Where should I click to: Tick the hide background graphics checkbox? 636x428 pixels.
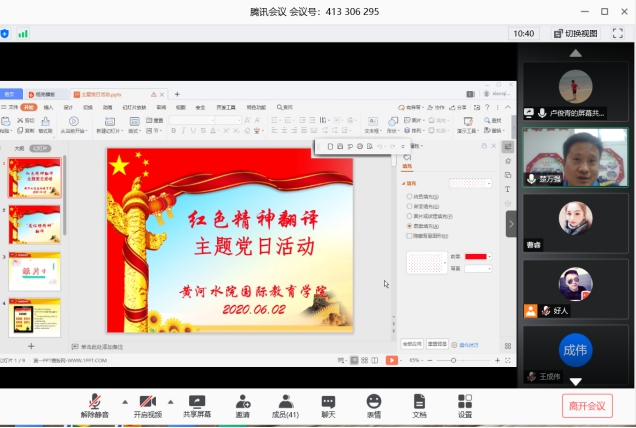(x=409, y=236)
